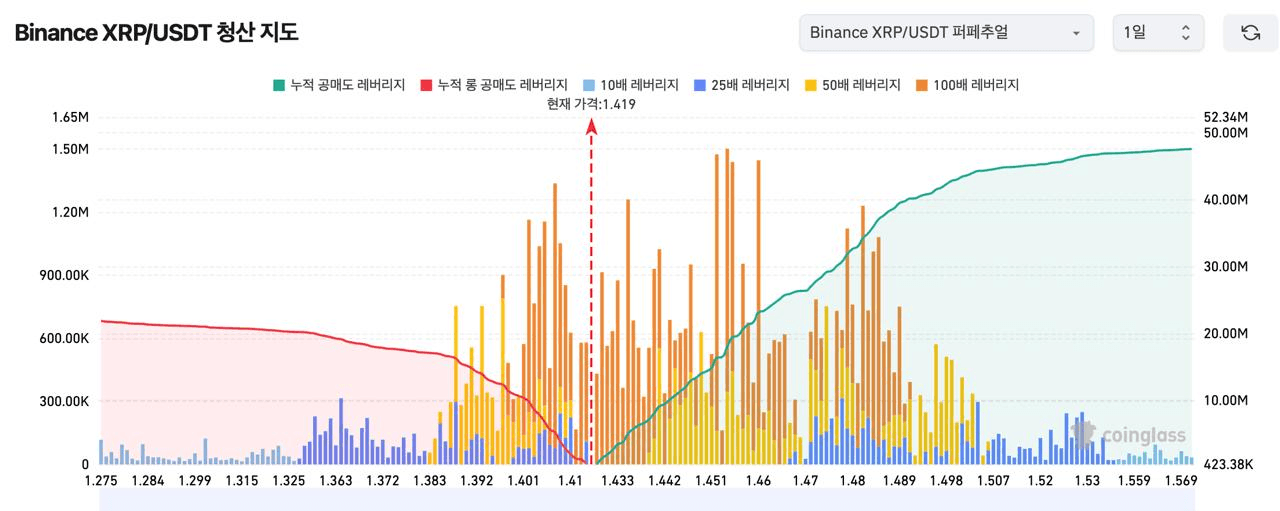Click the light blue 10배 legend color swatch
Image resolution: width=1280 pixels, height=511 pixels.
pos(589,85)
